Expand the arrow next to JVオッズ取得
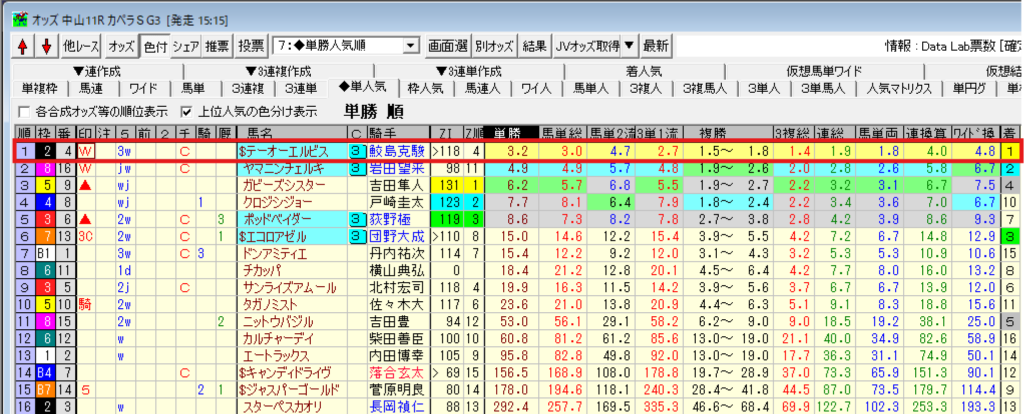 pos(629,46)
